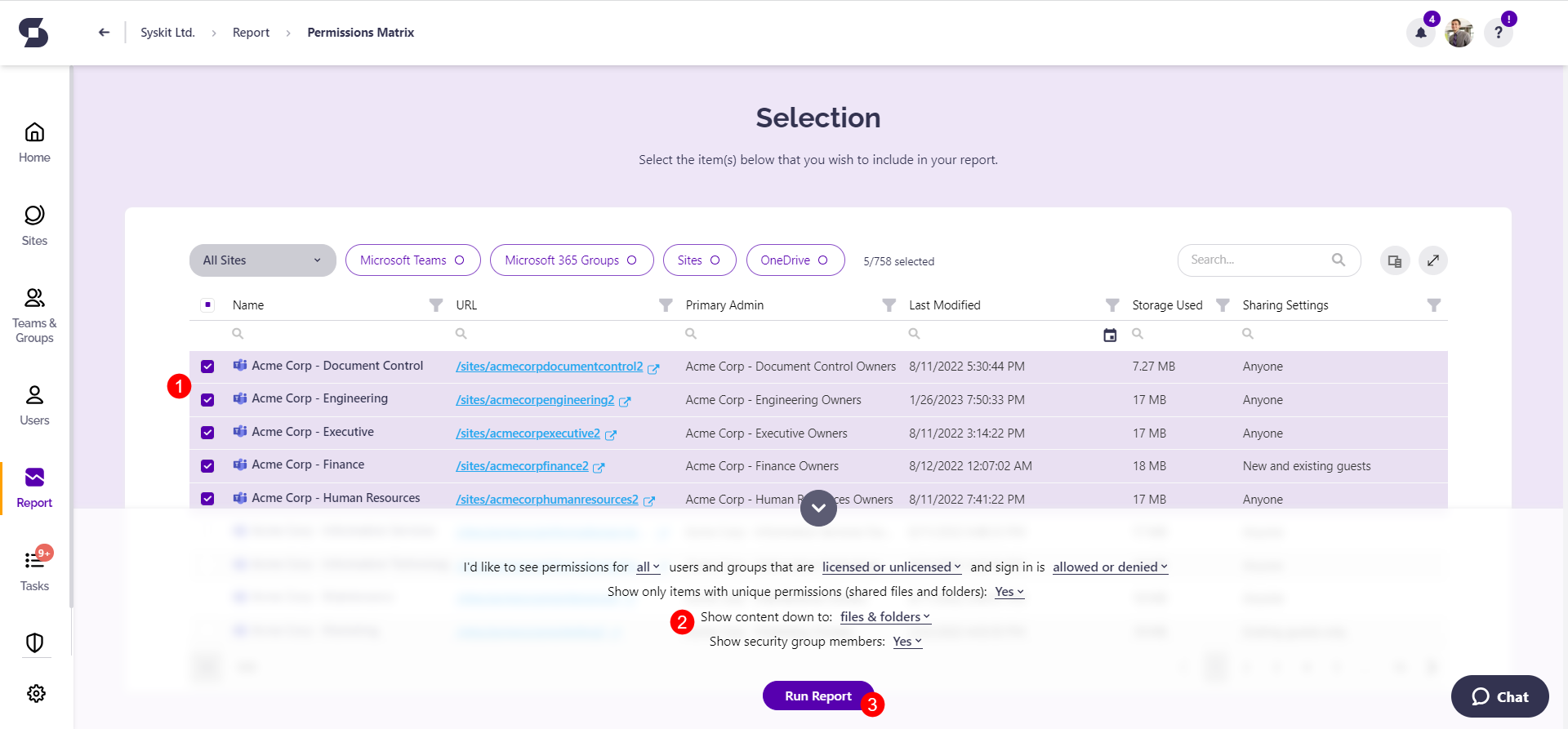The height and width of the screenshot is (729, 1568).
Task: Open settings gear in sidebar
Action: click(x=36, y=693)
